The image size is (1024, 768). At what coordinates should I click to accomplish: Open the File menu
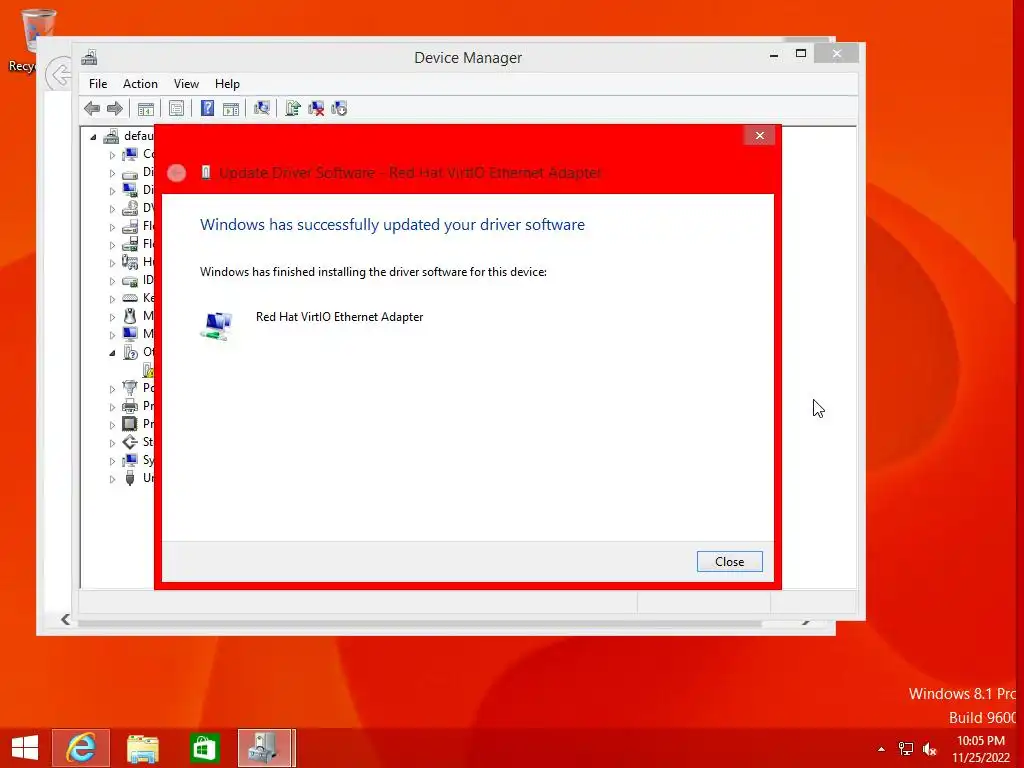(x=98, y=84)
